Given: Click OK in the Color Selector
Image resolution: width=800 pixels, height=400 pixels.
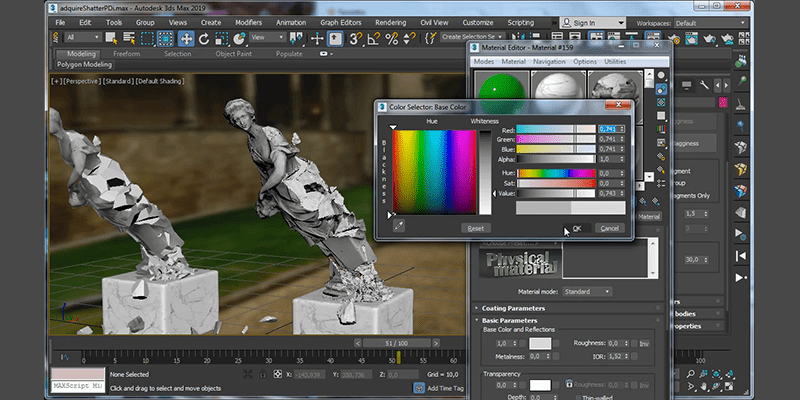Looking at the screenshot, I should coord(577,228).
